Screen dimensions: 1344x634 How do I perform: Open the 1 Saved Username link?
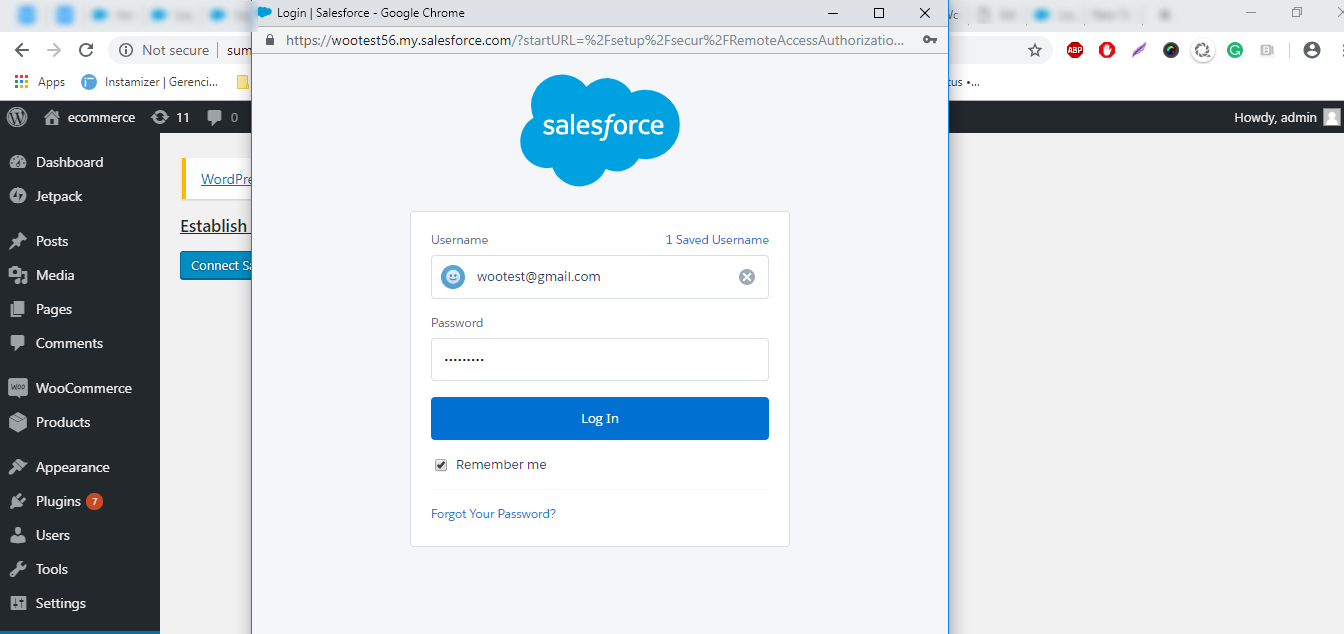click(717, 240)
